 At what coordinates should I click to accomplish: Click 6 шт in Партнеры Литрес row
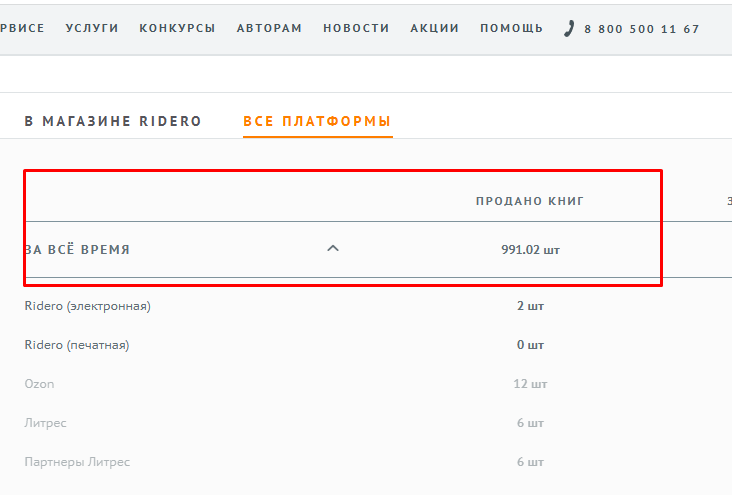coord(530,462)
